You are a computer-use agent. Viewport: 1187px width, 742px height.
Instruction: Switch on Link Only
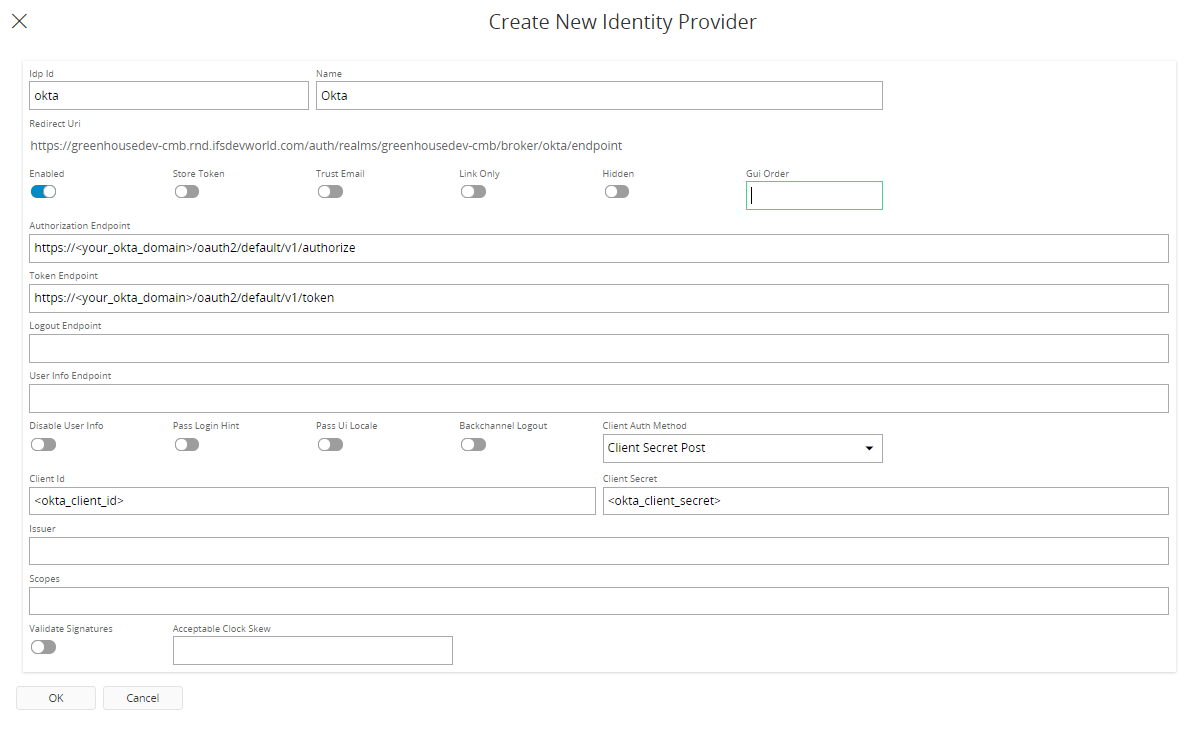click(x=473, y=192)
